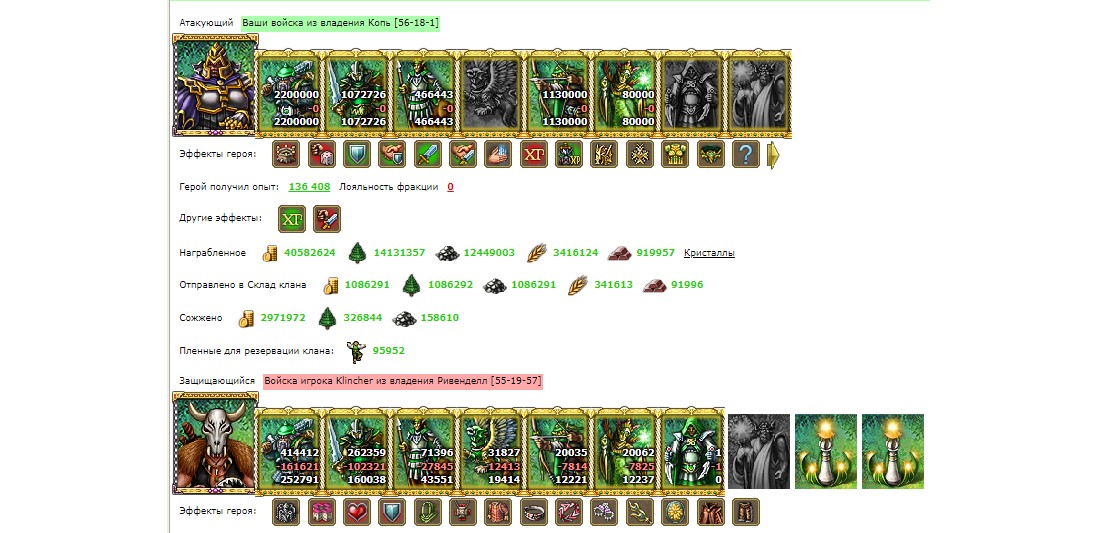Screen dimensions: 1096x533
Task: Click the green XP icon under other effects
Action: pyautogui.click(x=291, y=219)
